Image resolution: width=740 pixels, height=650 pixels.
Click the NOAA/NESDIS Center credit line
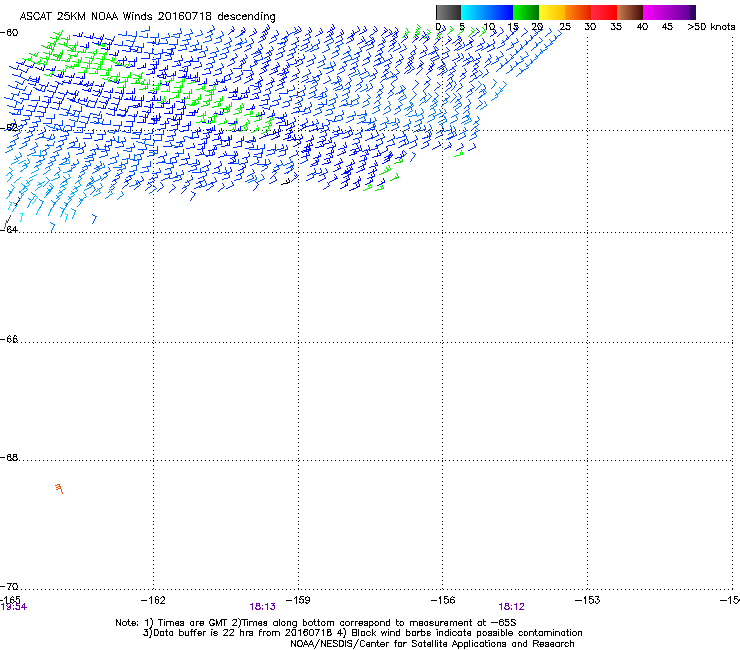pos(432,644)
